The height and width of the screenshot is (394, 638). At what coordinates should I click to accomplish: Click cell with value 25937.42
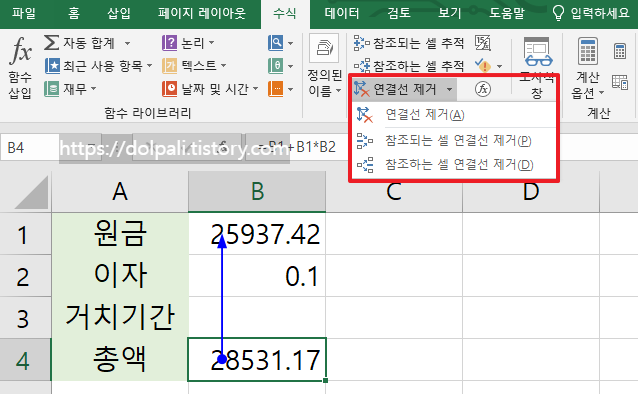pyautogui.click(x=257, y=234)
